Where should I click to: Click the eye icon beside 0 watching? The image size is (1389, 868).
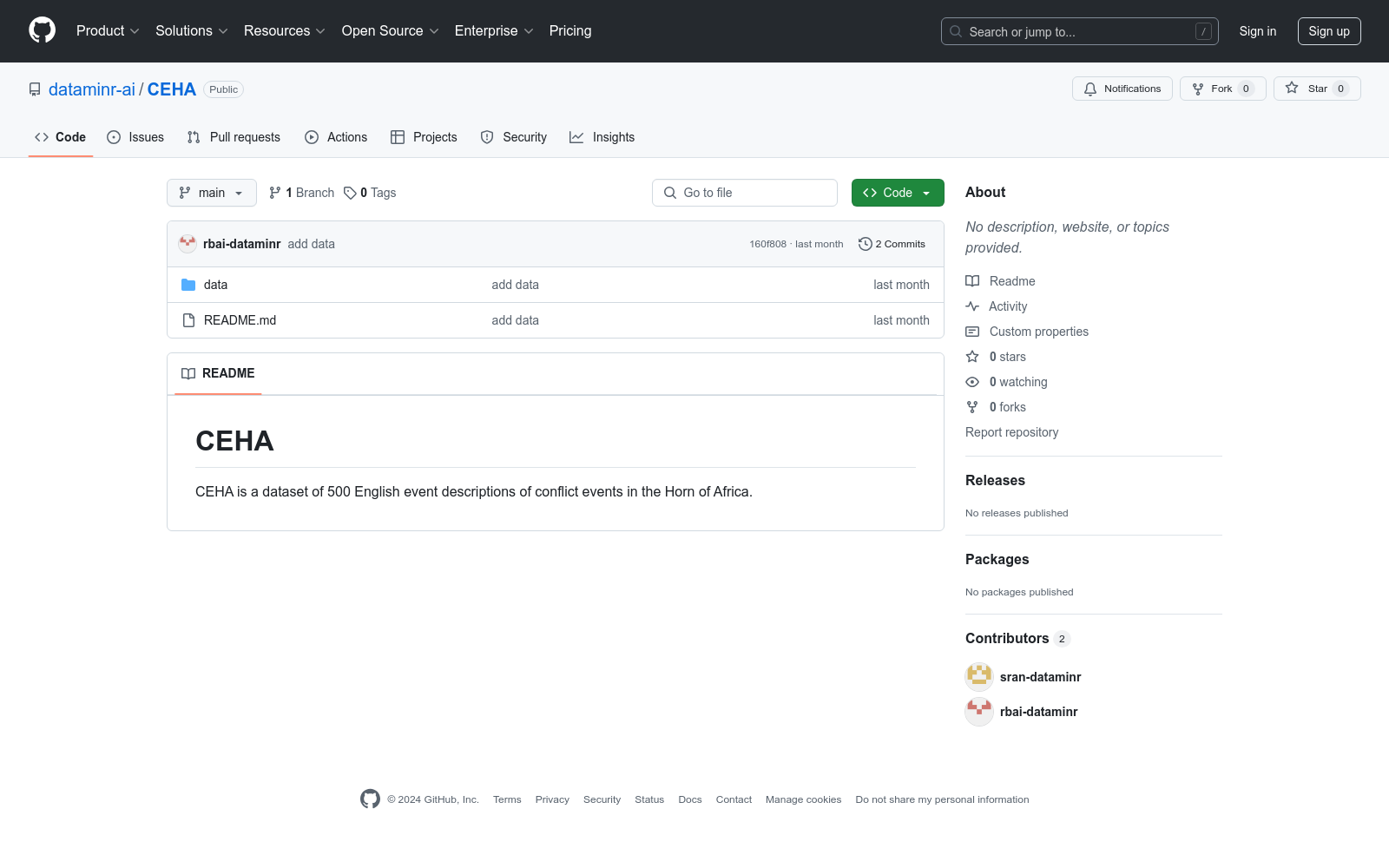click(972, 382)
